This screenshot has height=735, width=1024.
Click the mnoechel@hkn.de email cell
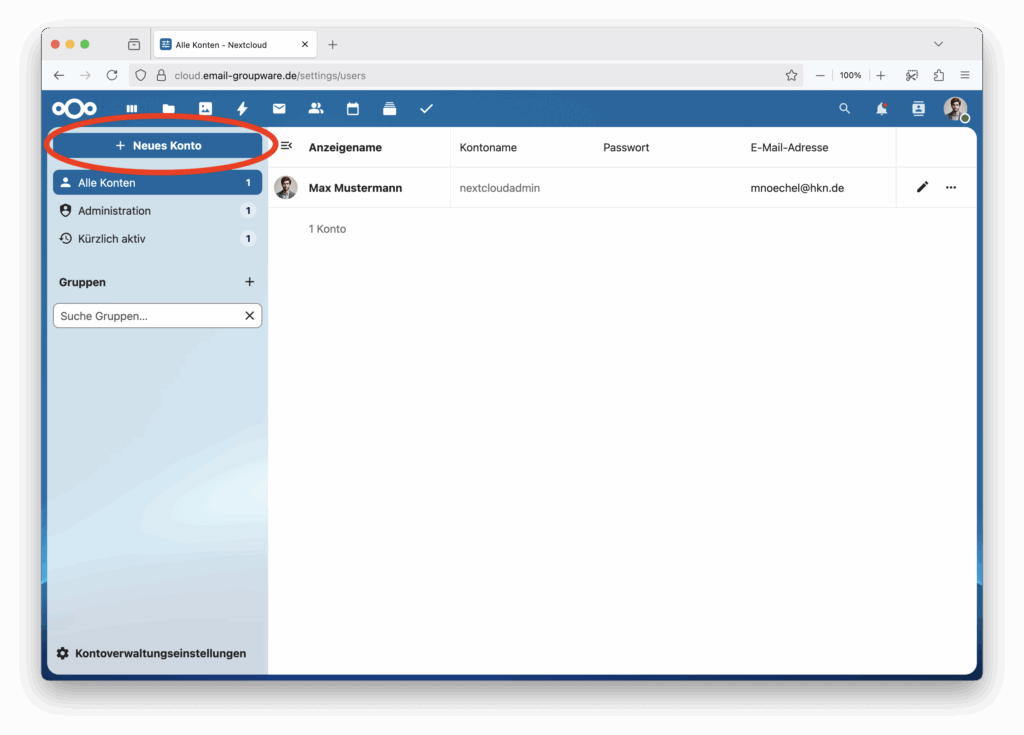point(797,188)
